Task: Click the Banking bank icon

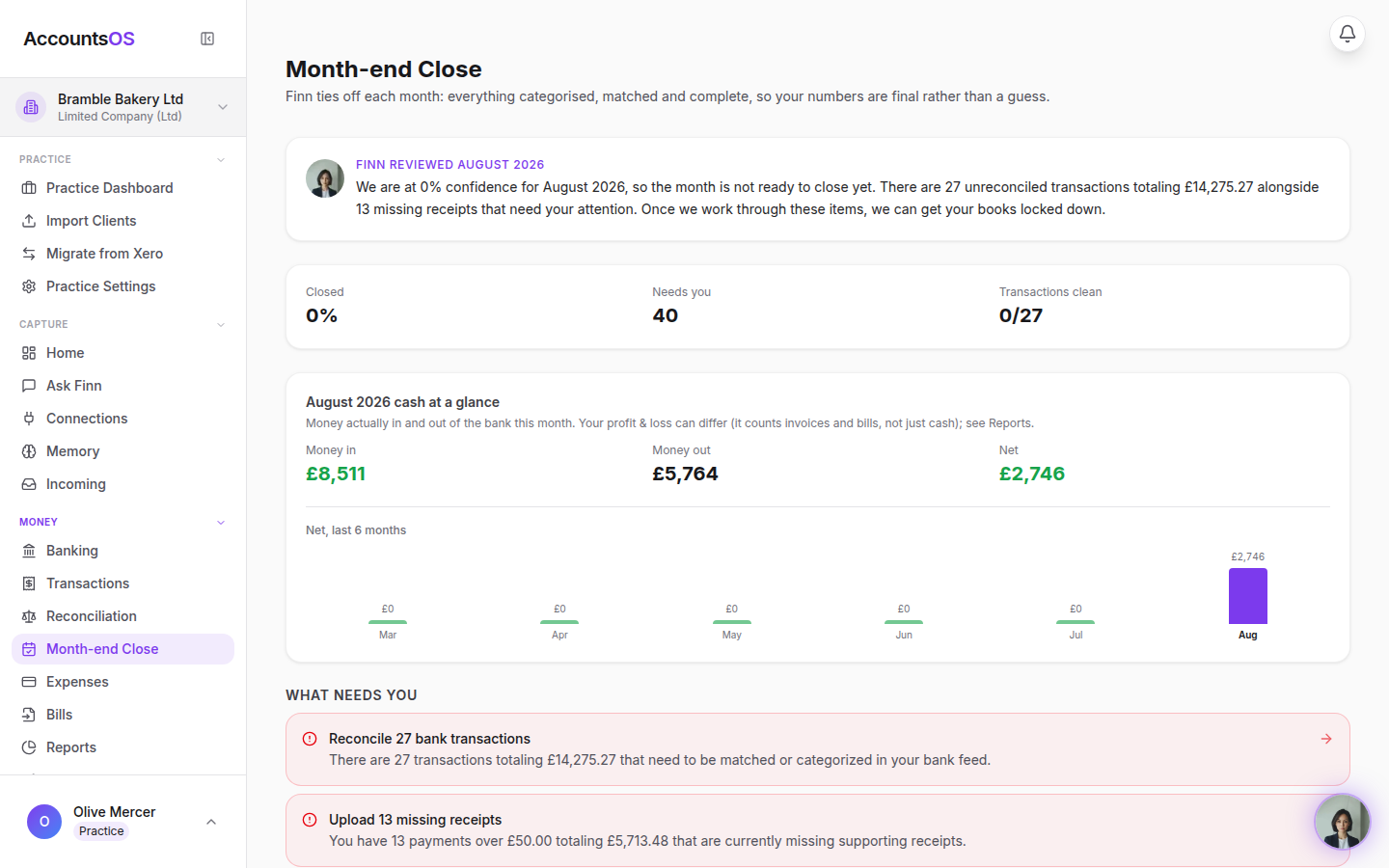Action: point(29,551)
